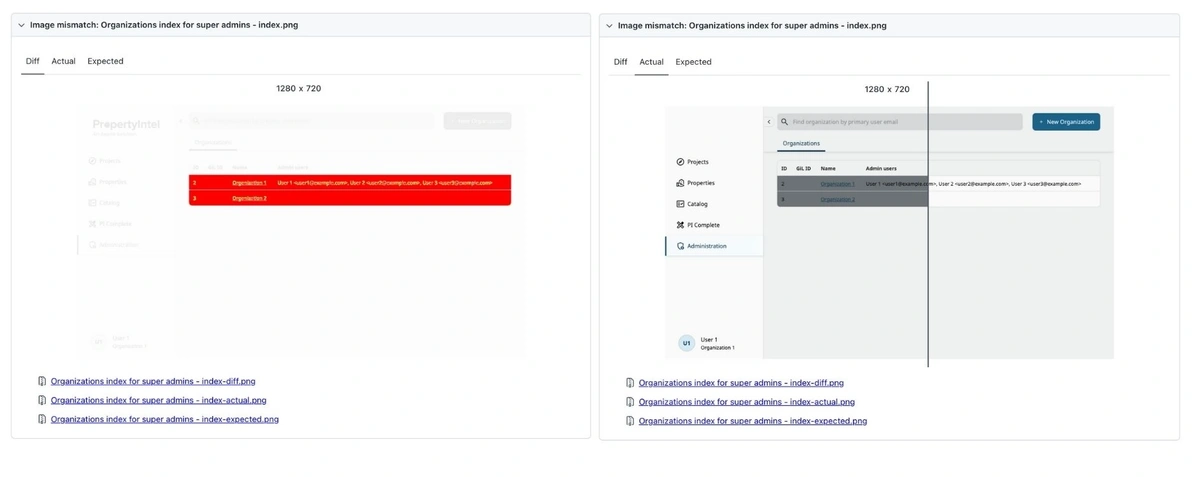
Task: Click New Organization button in right screenshot
Action: point(1066,122)
